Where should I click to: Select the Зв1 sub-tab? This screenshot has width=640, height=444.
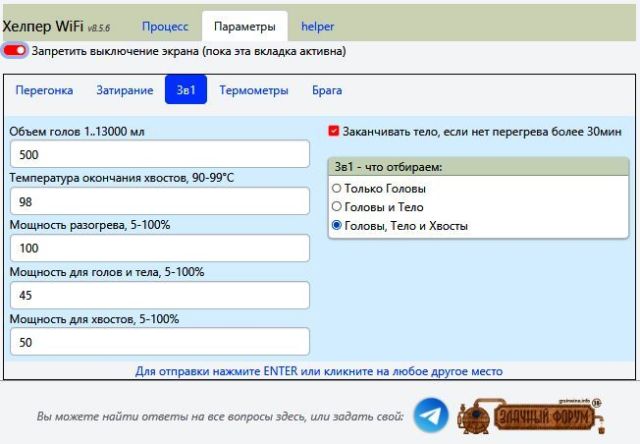coord(186,90)
